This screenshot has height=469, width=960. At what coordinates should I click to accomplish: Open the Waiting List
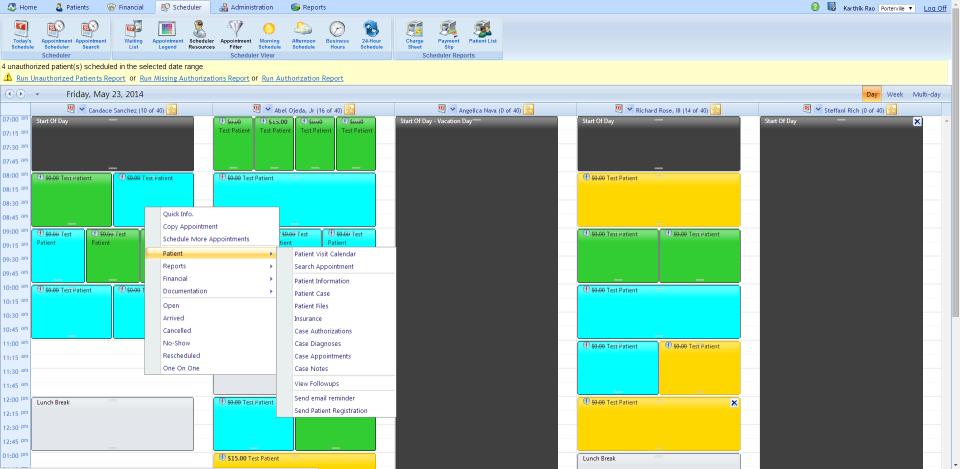(x=133, y=34)
